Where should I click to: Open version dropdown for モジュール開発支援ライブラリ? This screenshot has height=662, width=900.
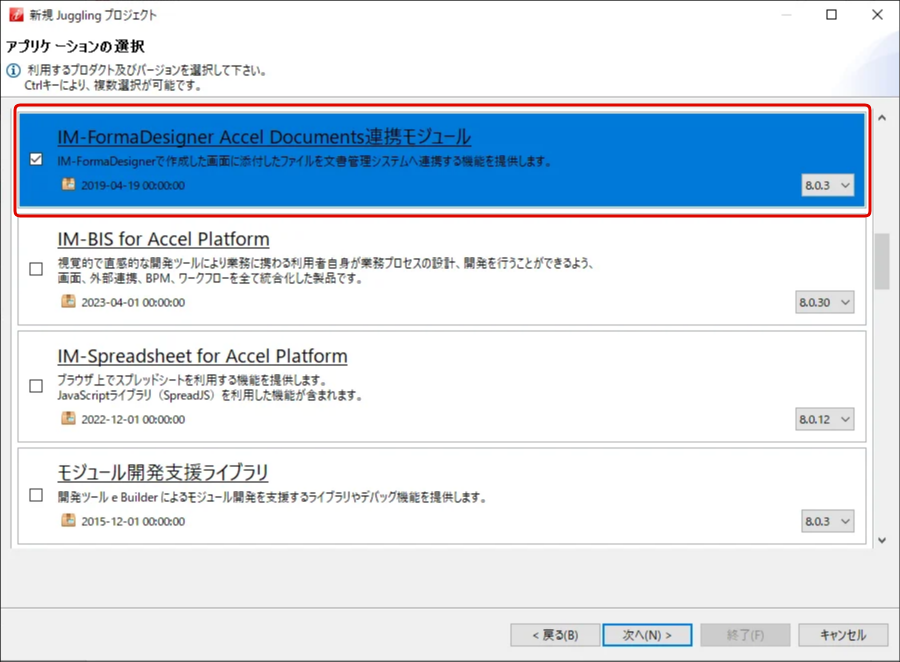point(828,521)
